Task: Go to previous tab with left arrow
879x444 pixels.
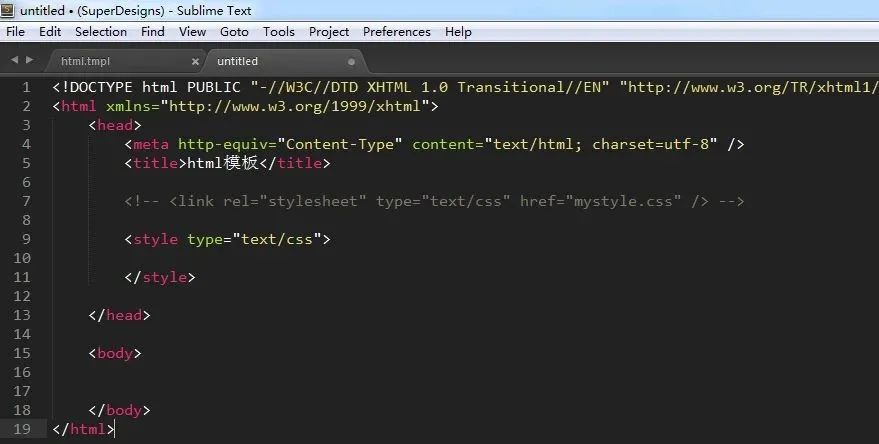Action: (x=14, y=59)
